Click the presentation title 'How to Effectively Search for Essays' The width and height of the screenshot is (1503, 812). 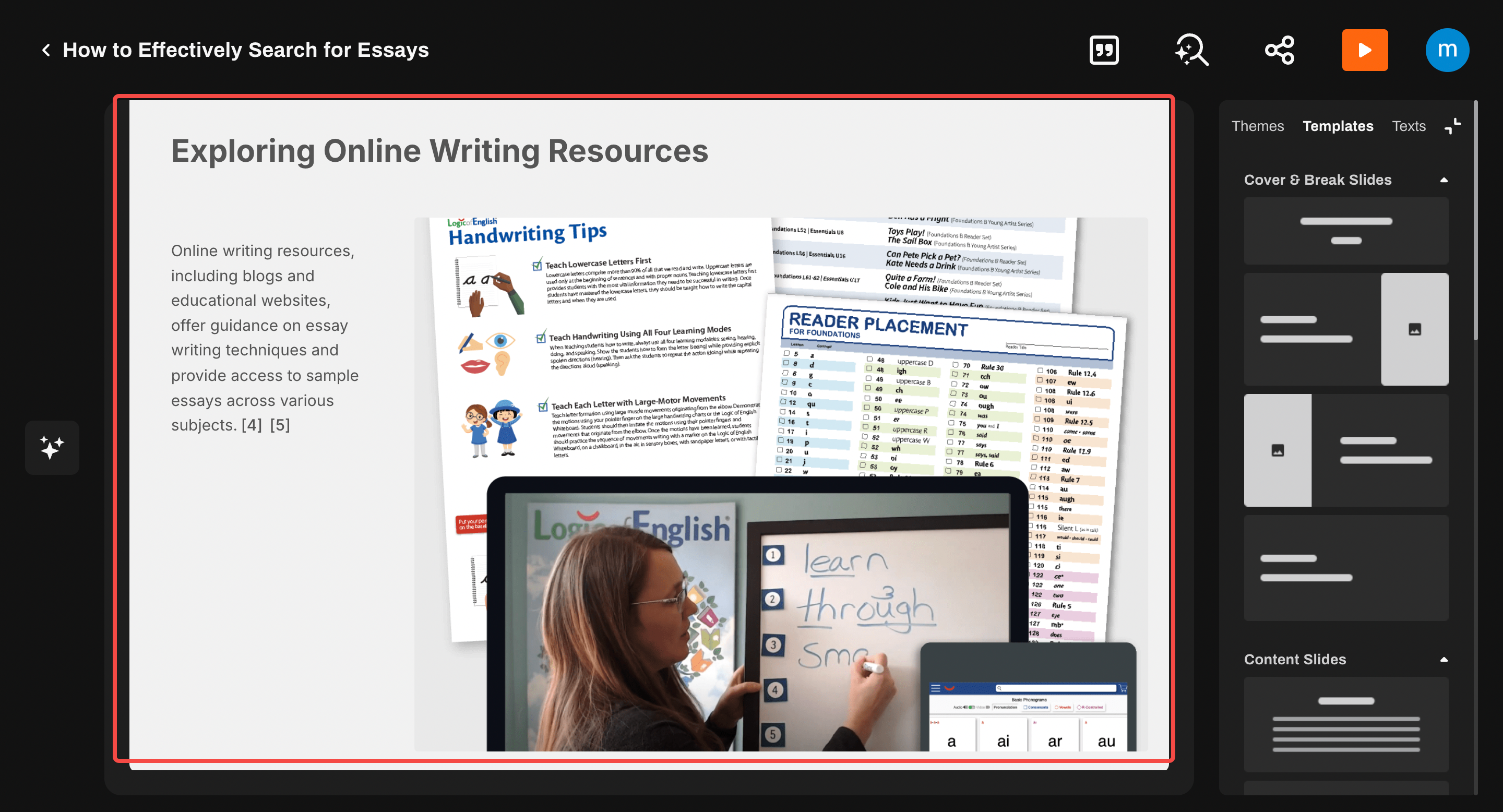coord(246,50)
